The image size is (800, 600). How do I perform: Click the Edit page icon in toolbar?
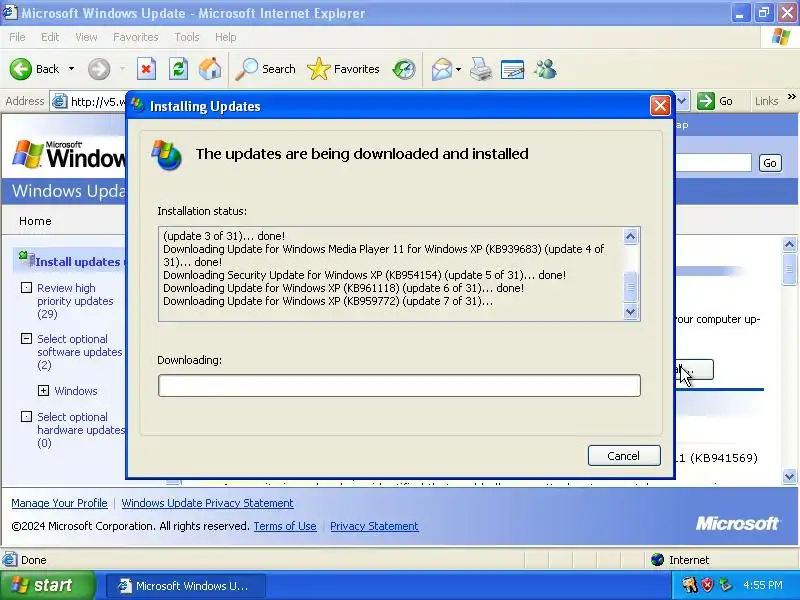513,69
